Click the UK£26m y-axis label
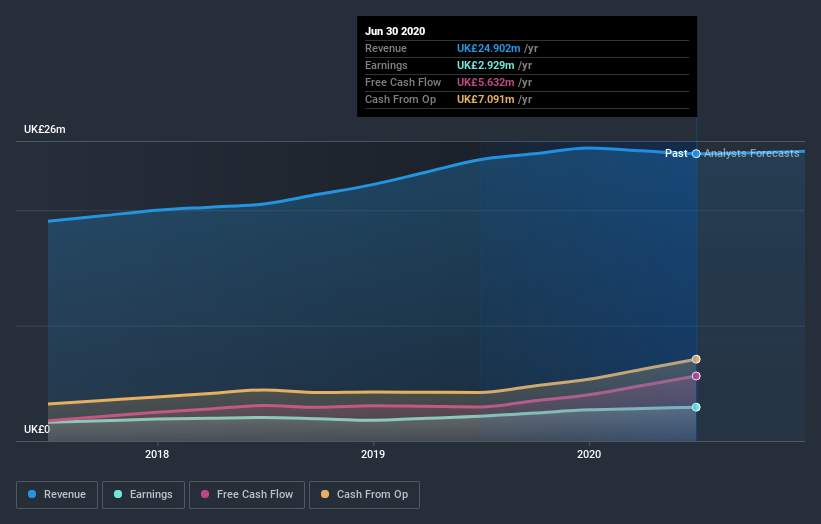The width and height of the screenshot is (821, 524). 45,129
